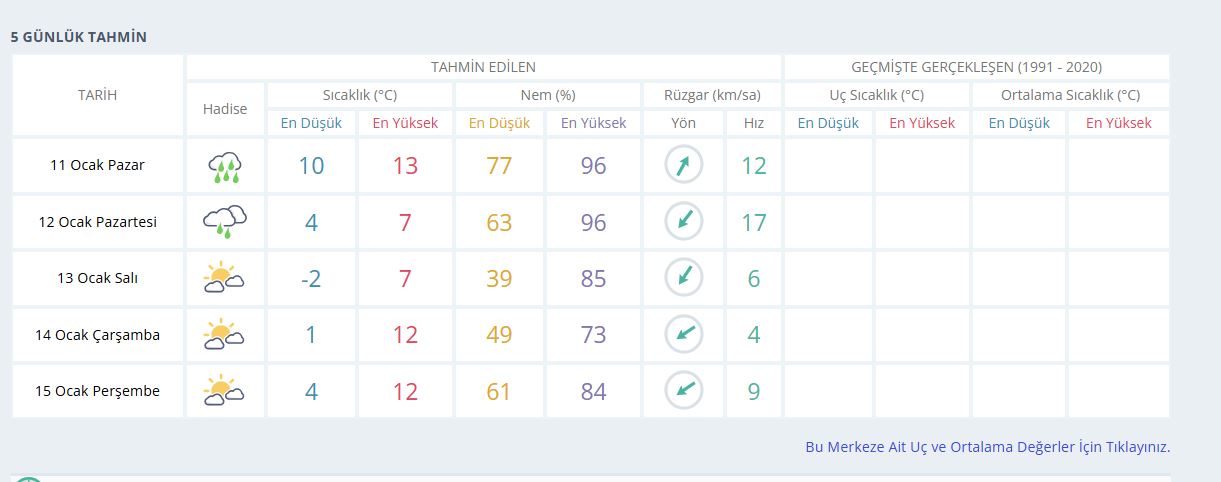This screenshot has height=482, width=1221.
Task: Click the rain icon for 11 Ocak Pazar
Action: click(x=225, y=166)
